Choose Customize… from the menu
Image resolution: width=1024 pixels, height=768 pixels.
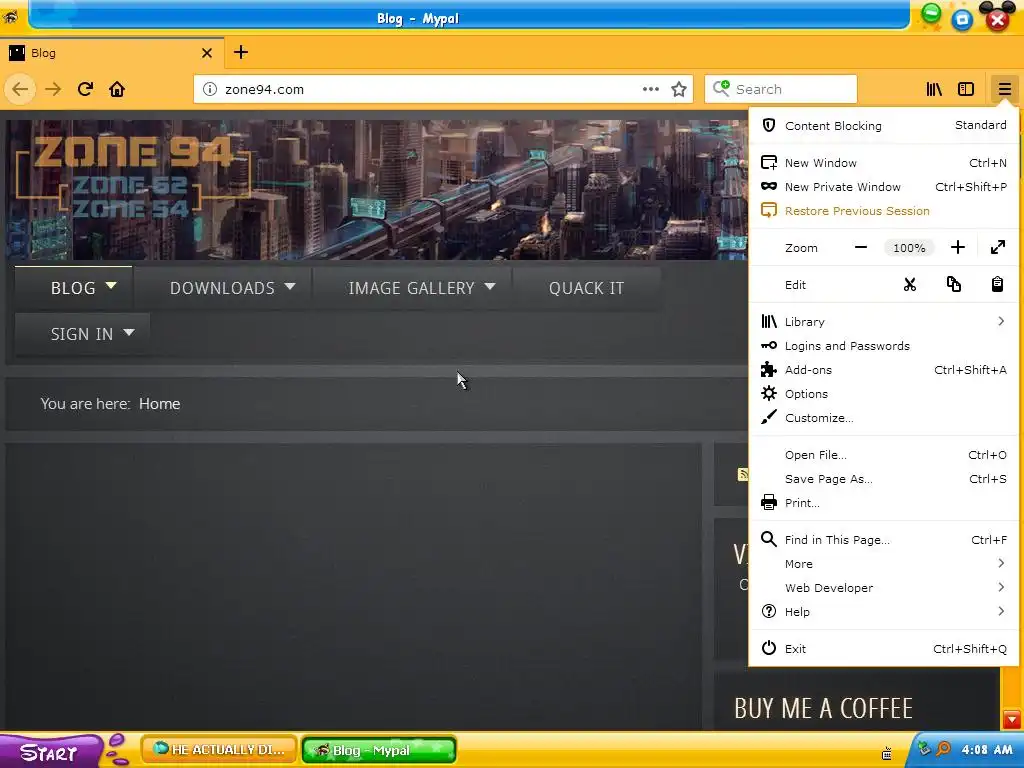coord(884,418)
